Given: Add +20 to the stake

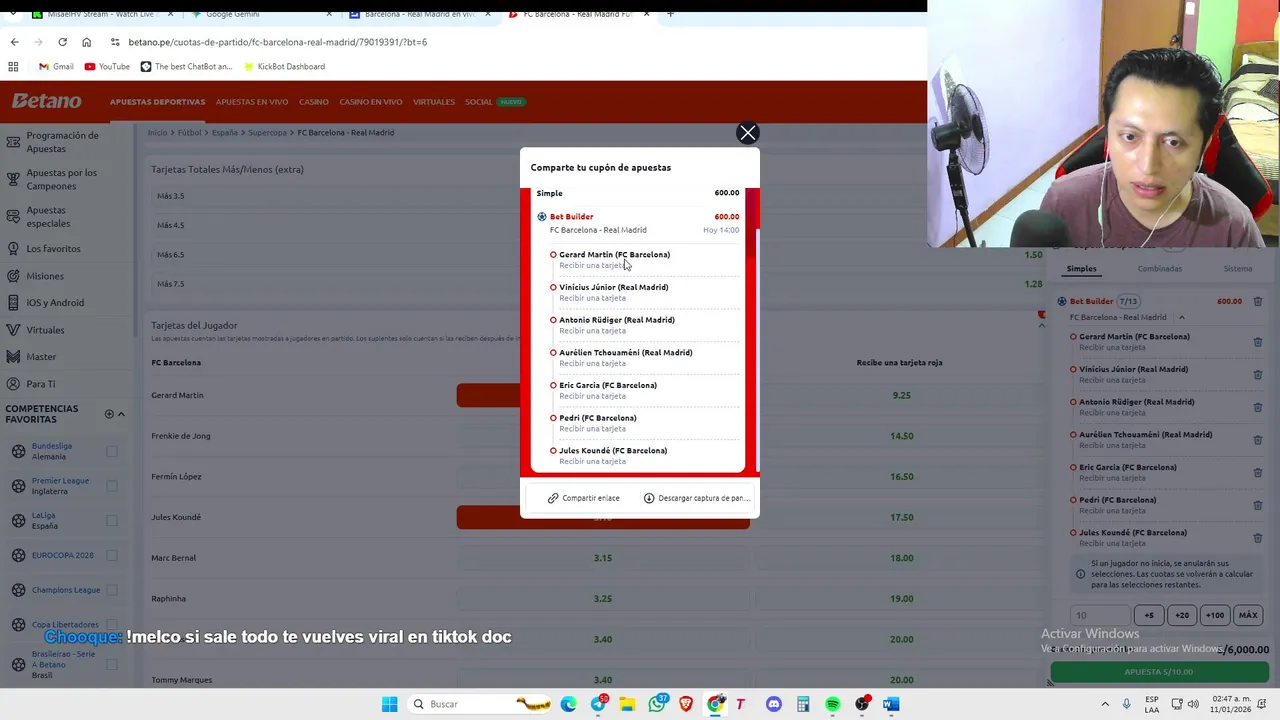Looking at the screenshot, I should 1182,616.
